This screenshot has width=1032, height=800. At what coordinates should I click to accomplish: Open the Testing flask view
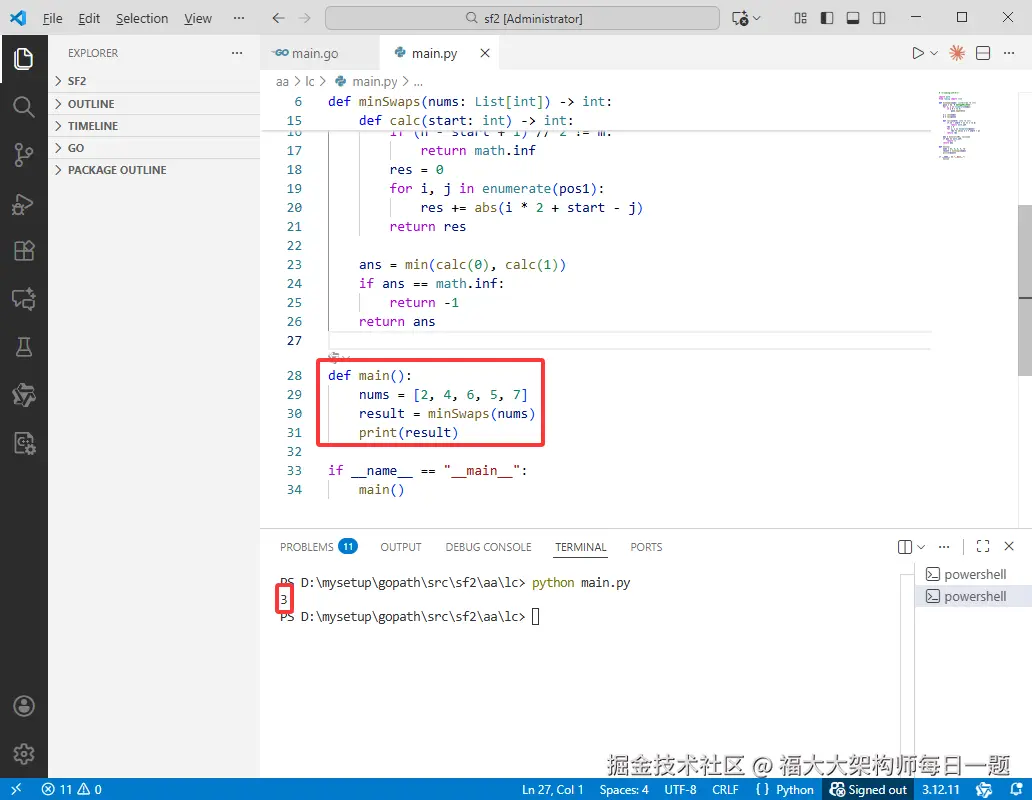[24, 347]
